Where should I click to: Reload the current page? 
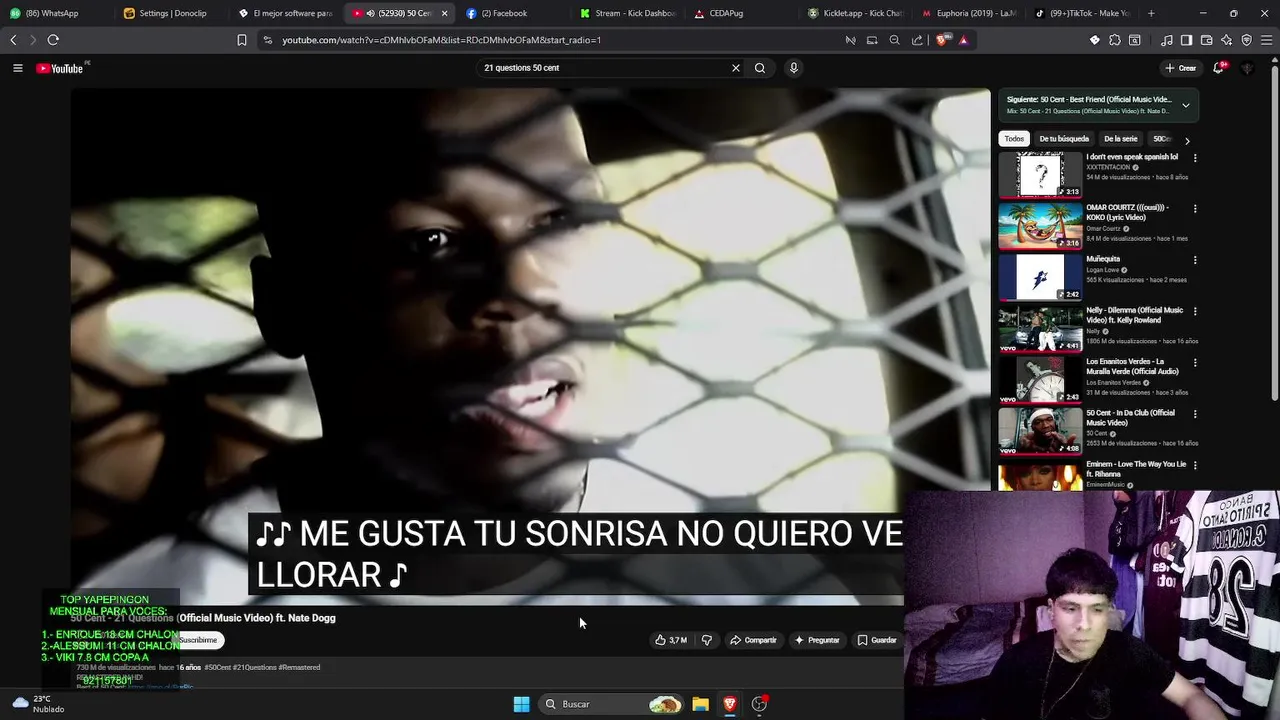(x=53, y=40)
